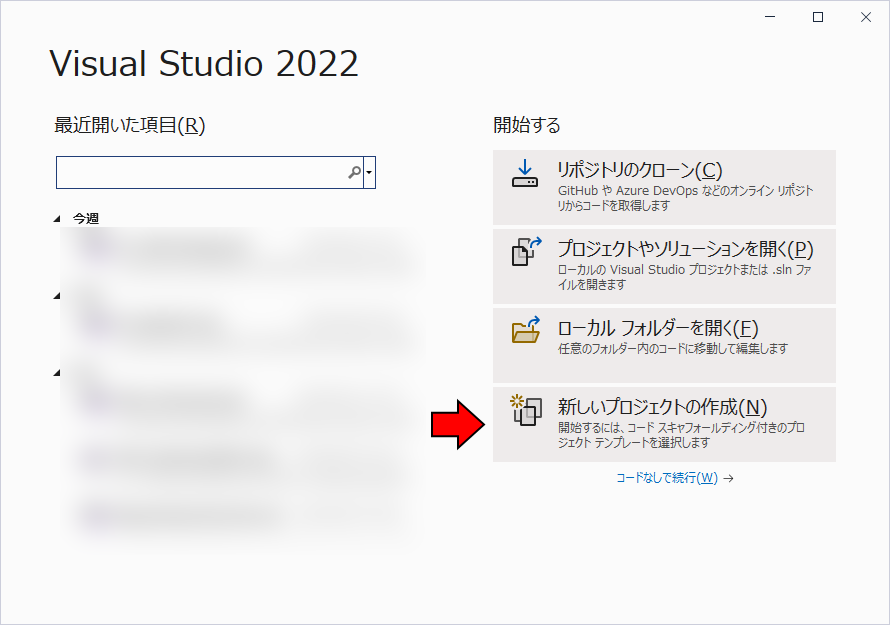
Task: Click the magnifier icon in the search box
Action: tap(354, 172)
